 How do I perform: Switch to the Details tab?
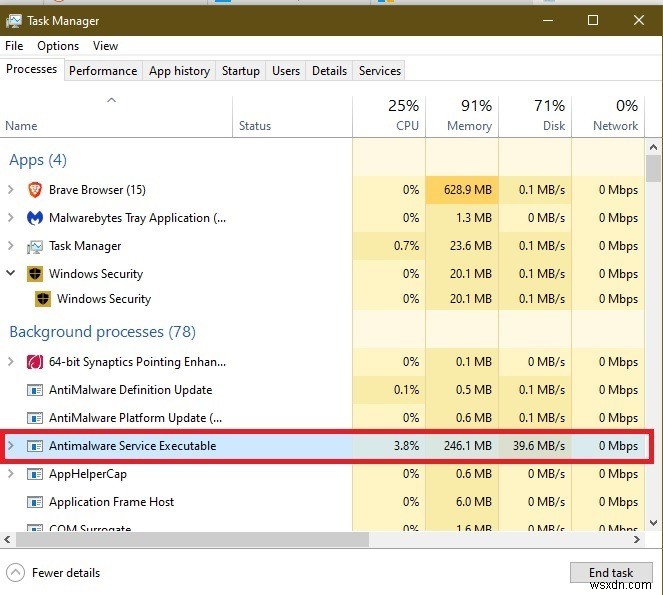tap(329, 71)
